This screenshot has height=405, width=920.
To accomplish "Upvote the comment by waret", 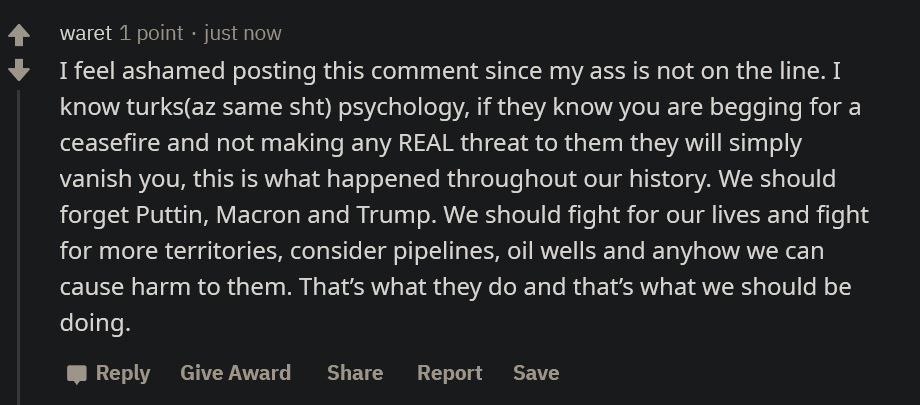I will click(x=18, y=36).
